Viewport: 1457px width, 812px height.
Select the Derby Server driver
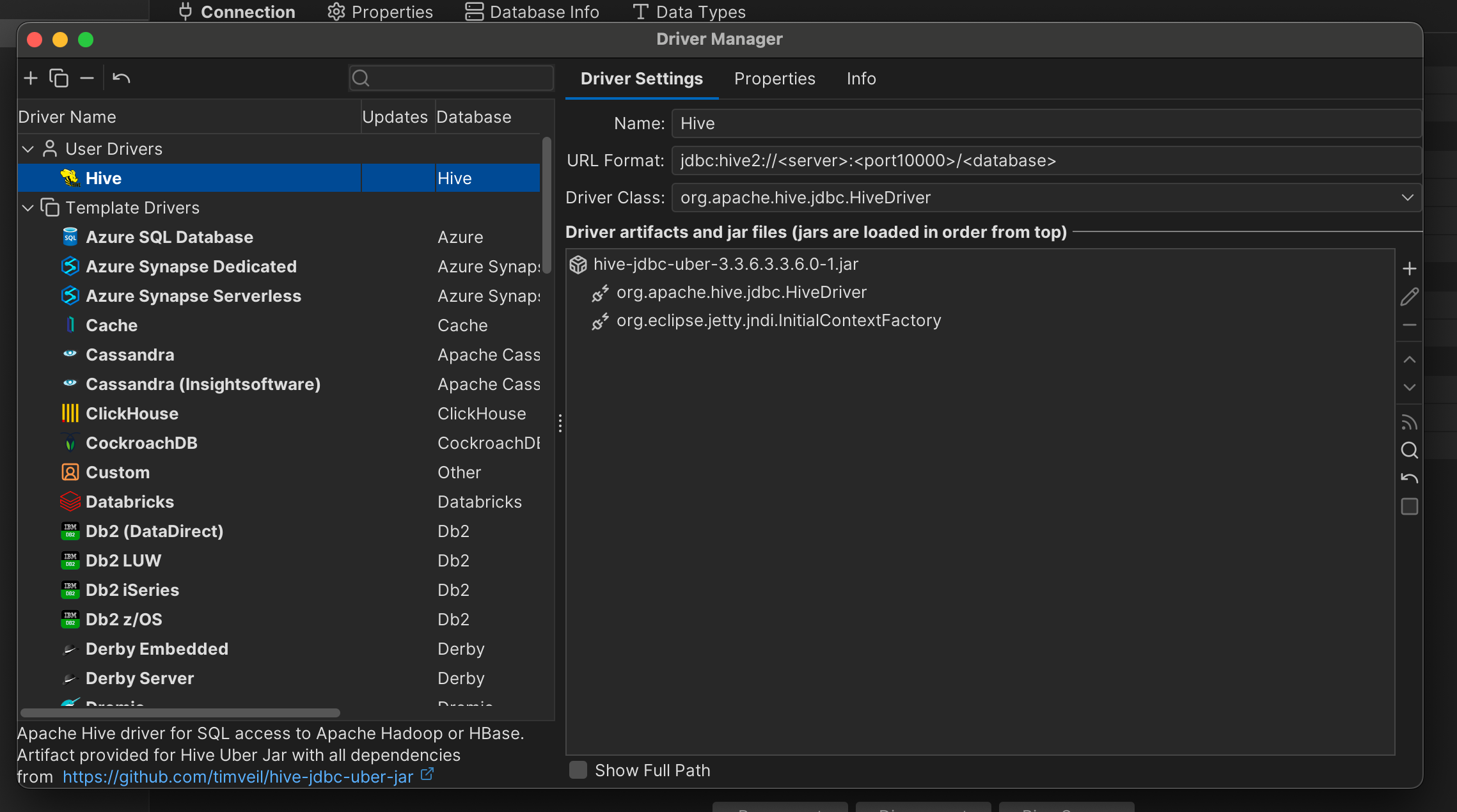(279, 678)
